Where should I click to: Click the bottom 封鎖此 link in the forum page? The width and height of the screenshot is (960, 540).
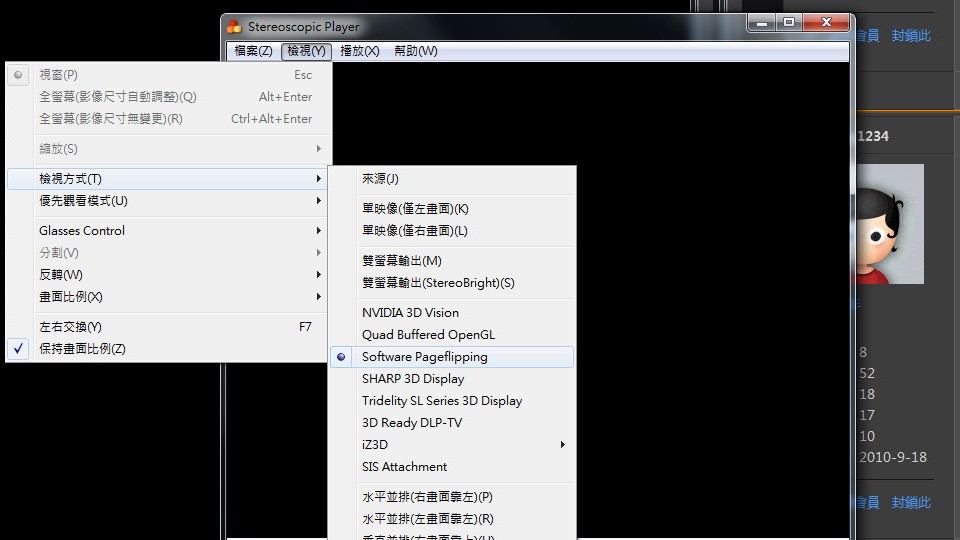[911, 503]
